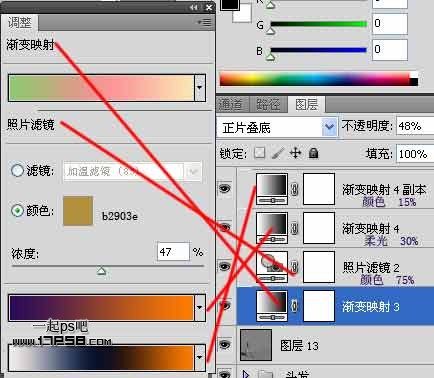The image size is (434, 378).
Task: Toggle lock position move icon
Action: [x=296, y=153]
